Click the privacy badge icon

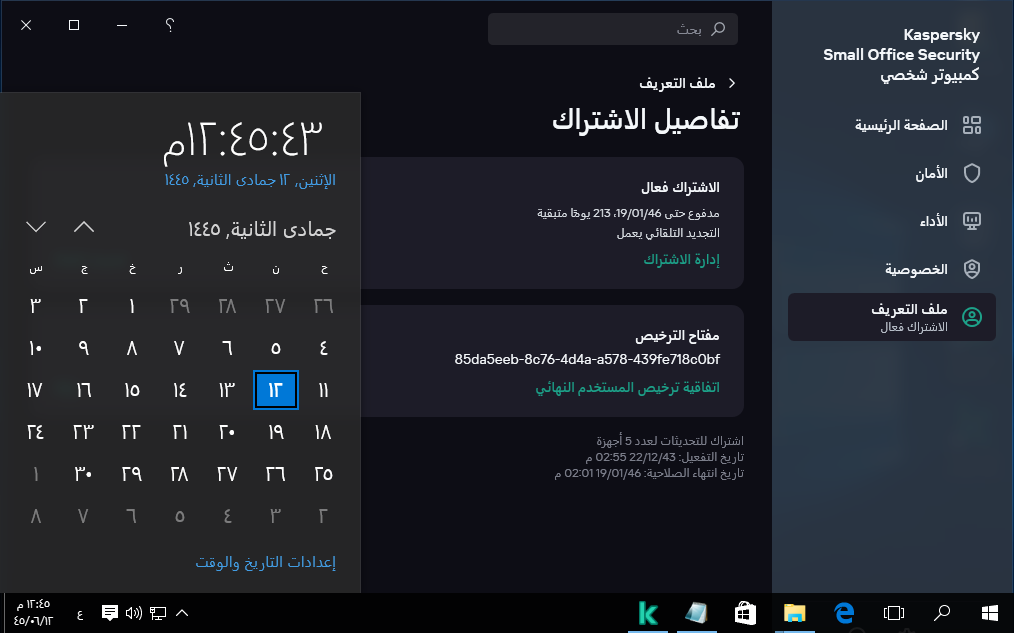[x=971, y=269]
